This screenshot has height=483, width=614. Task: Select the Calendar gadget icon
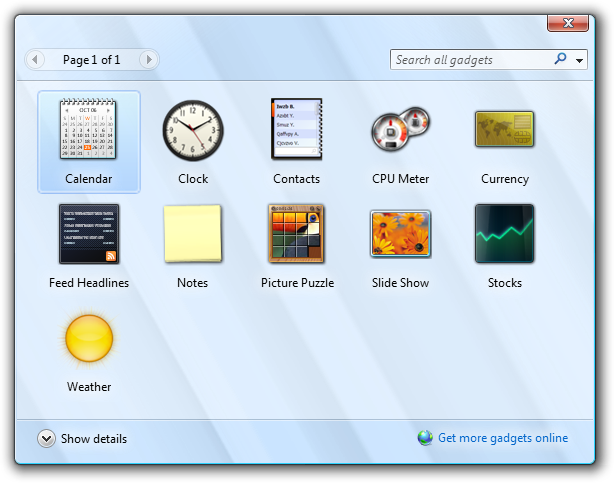[x=88, y=129]
